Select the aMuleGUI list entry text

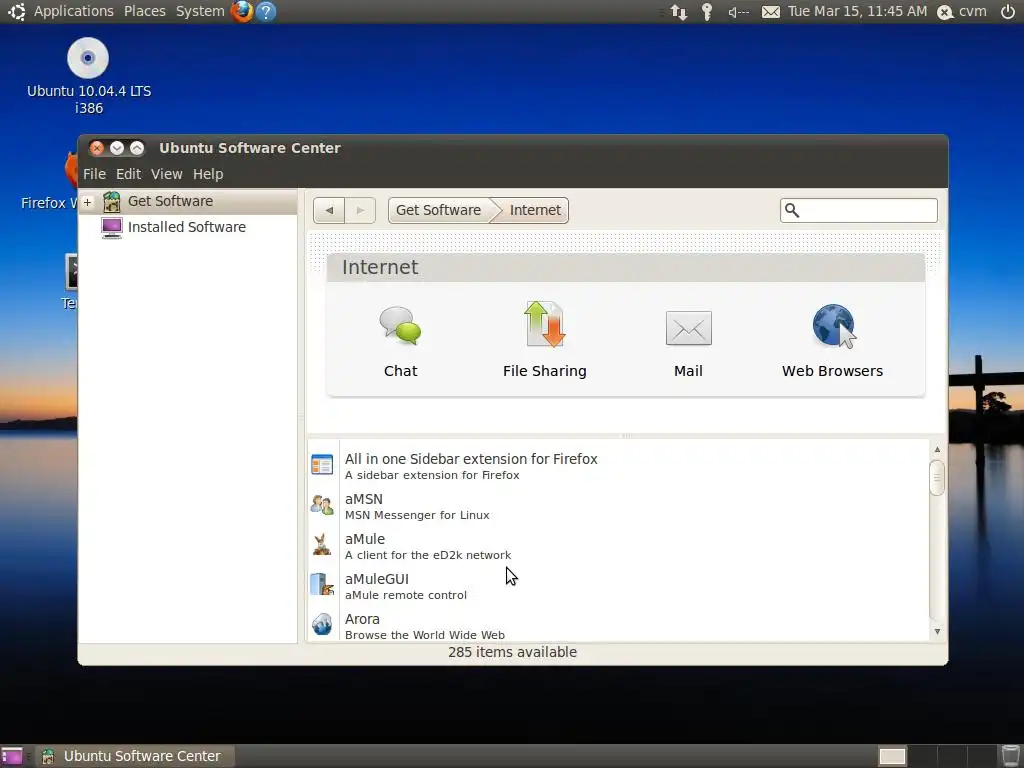[x=377, y=579]
